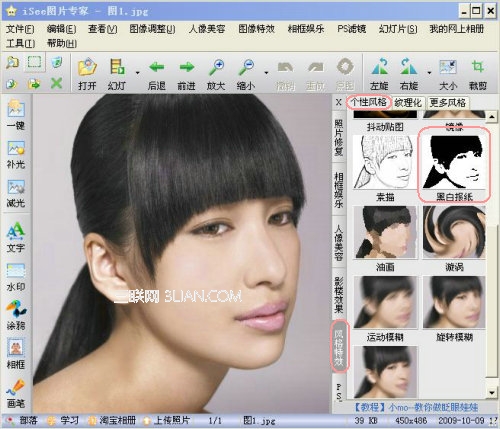
Task: Click the 上传照片 button in status bar
Action: coord(166,420)
